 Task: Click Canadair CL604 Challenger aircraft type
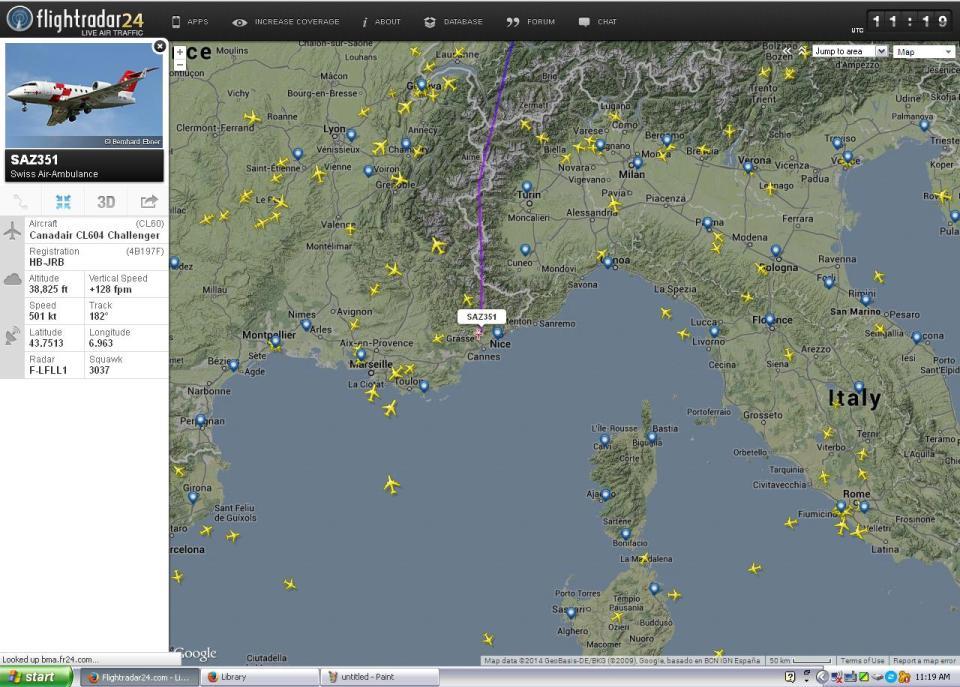tap(94, 235)
